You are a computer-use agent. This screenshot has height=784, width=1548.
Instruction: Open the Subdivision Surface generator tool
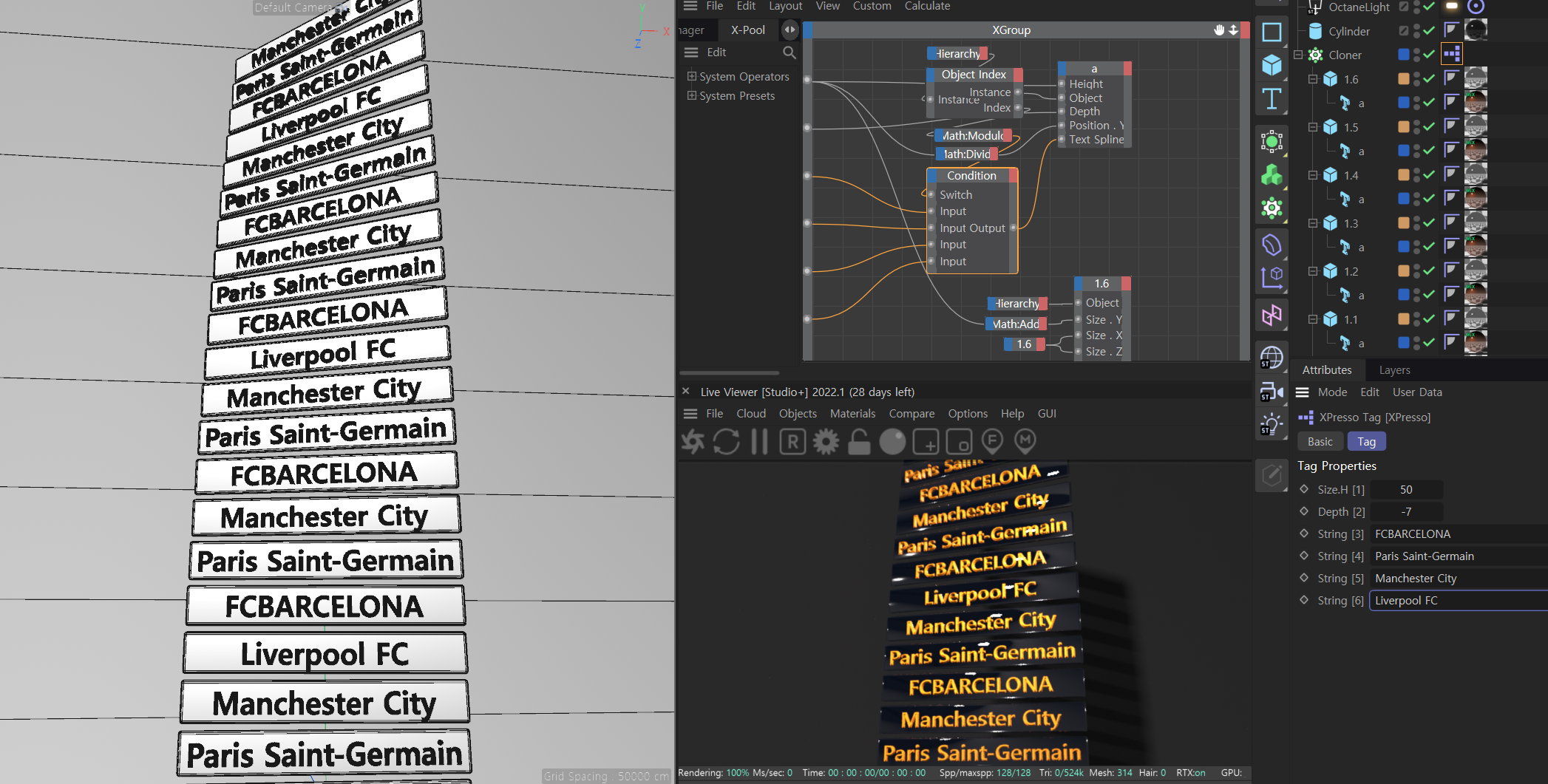click(x=1272, y=141)
